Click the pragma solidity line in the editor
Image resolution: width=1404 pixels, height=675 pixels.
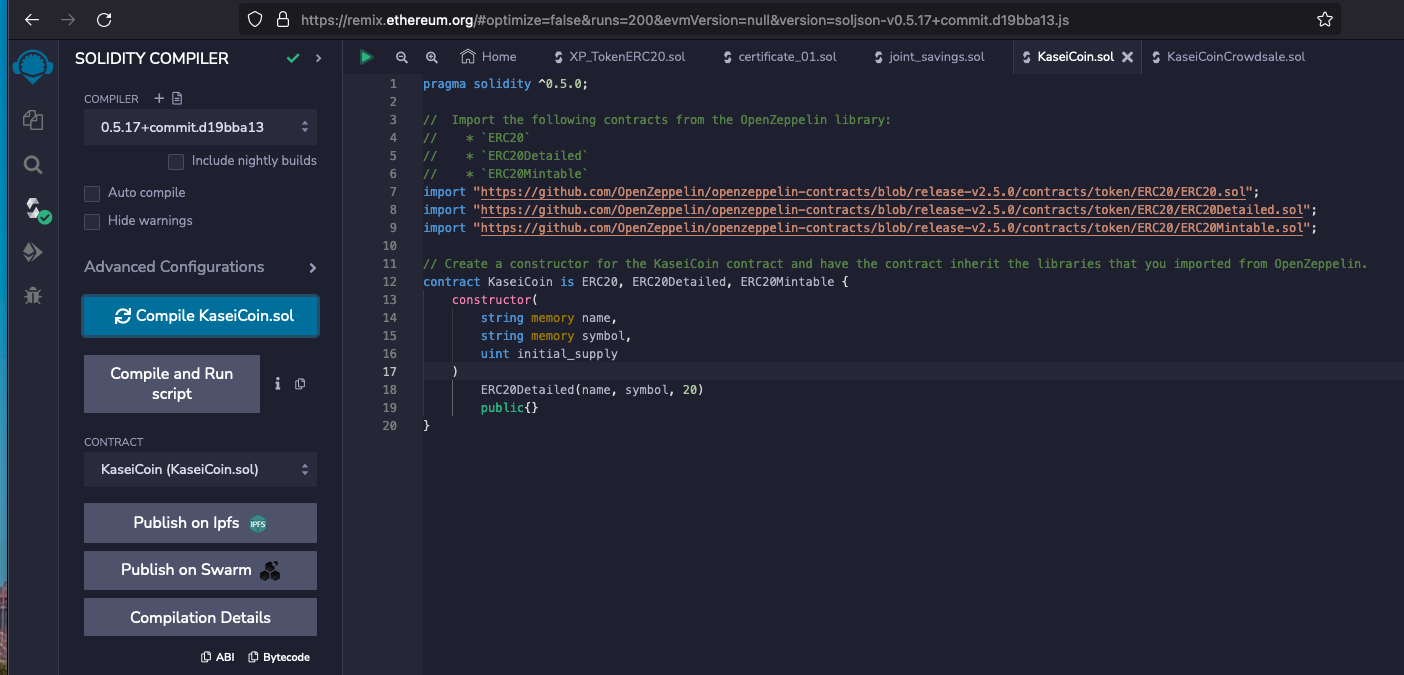coord(506,84)
